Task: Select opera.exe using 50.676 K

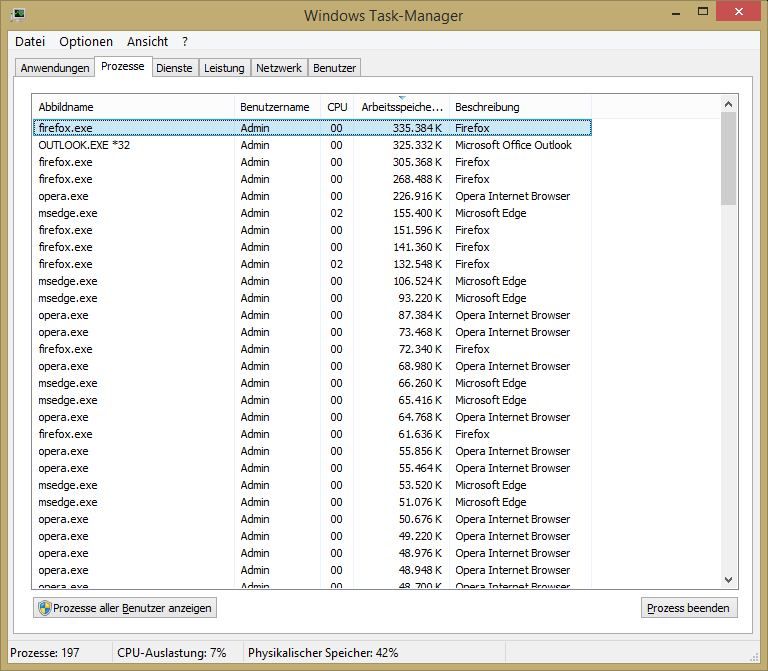Action: click(312, 519)
